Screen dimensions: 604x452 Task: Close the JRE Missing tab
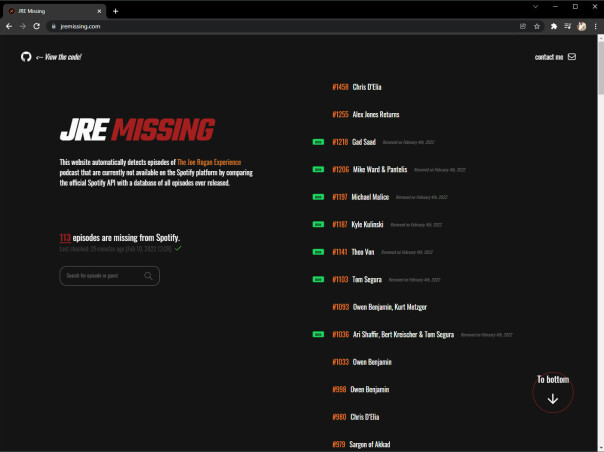tap(99, 11)
